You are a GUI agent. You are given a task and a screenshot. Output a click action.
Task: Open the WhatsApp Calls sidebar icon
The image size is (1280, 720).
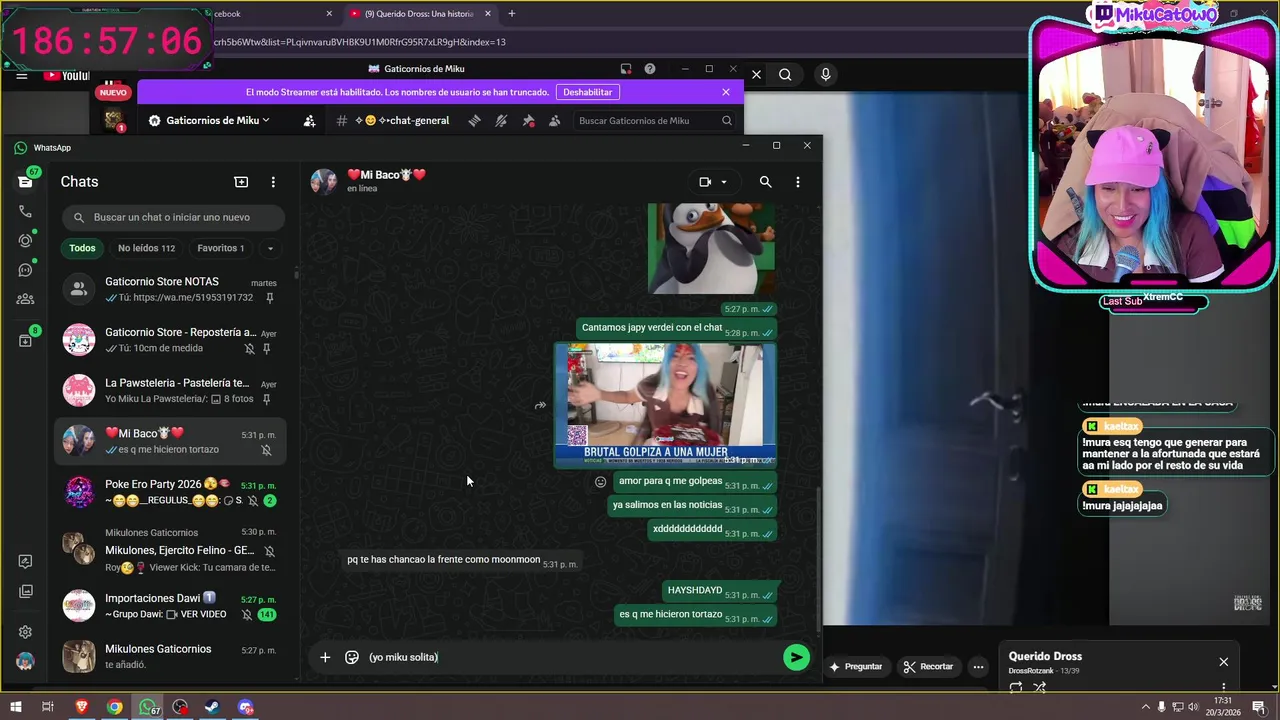26,211
